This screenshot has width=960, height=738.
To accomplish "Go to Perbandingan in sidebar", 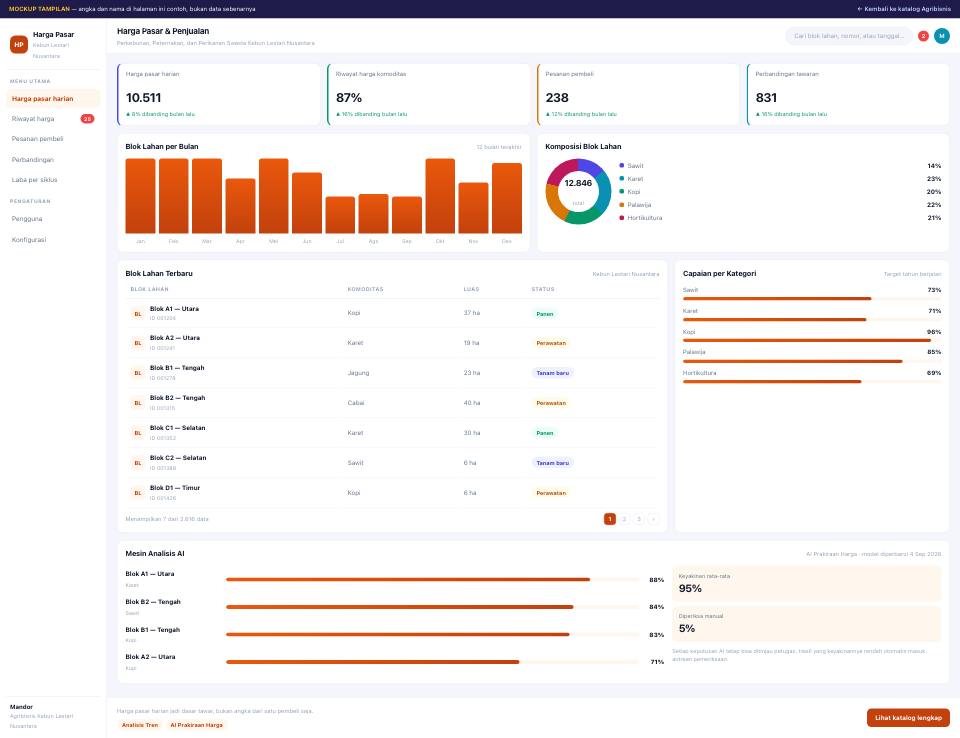I will (x=53, y=160).
